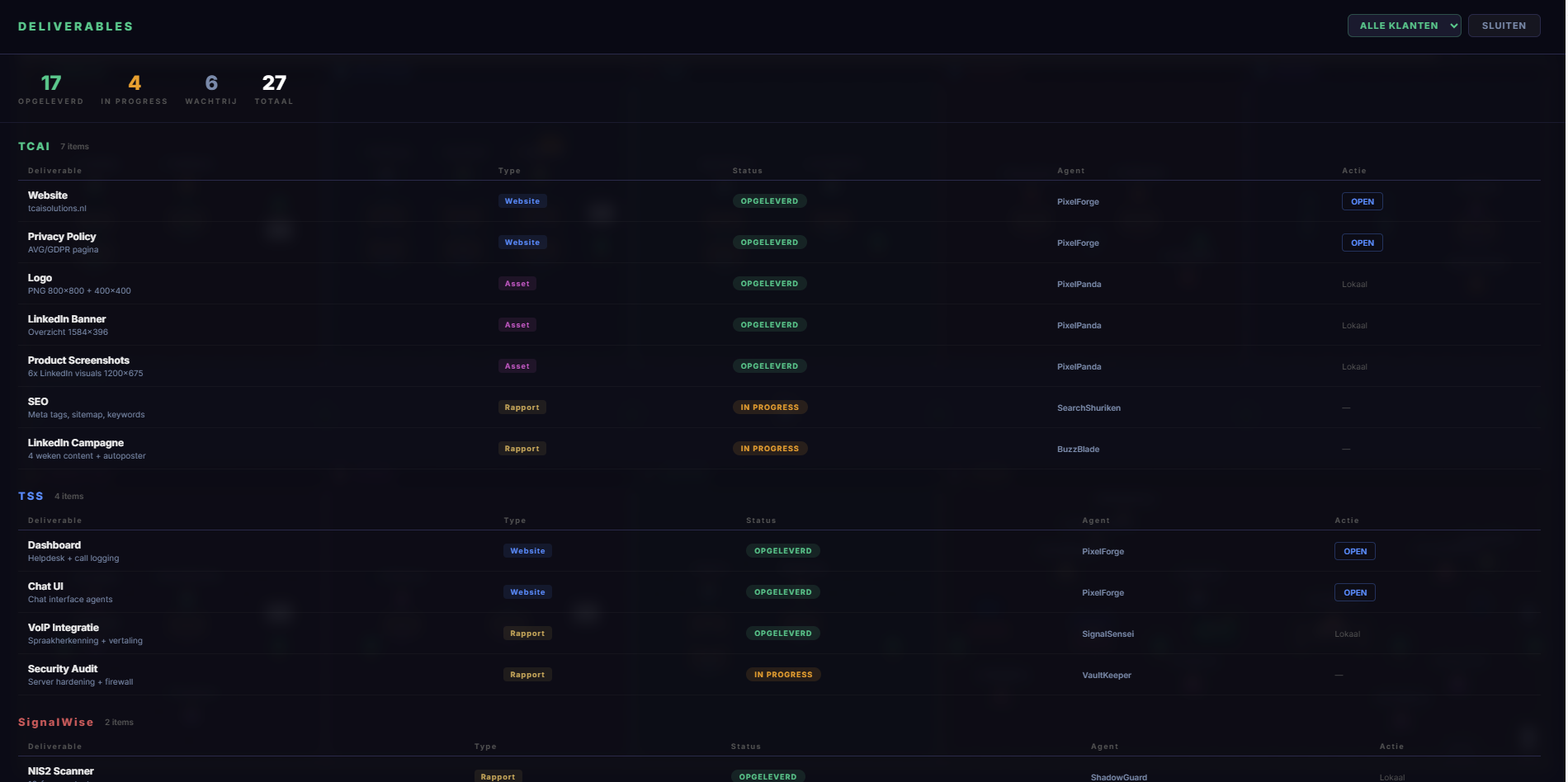Click the Product Screenshots deliverable name

coord(78,360)
